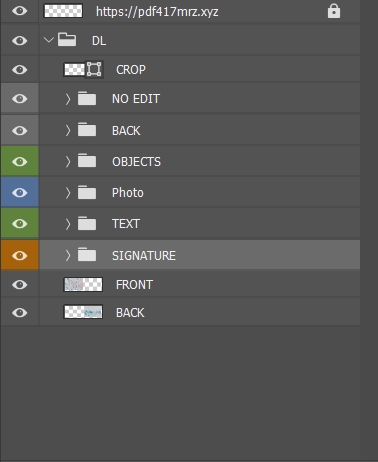
Task: Click the folder icon of the Photo group
Action: (x=87, y=192)
